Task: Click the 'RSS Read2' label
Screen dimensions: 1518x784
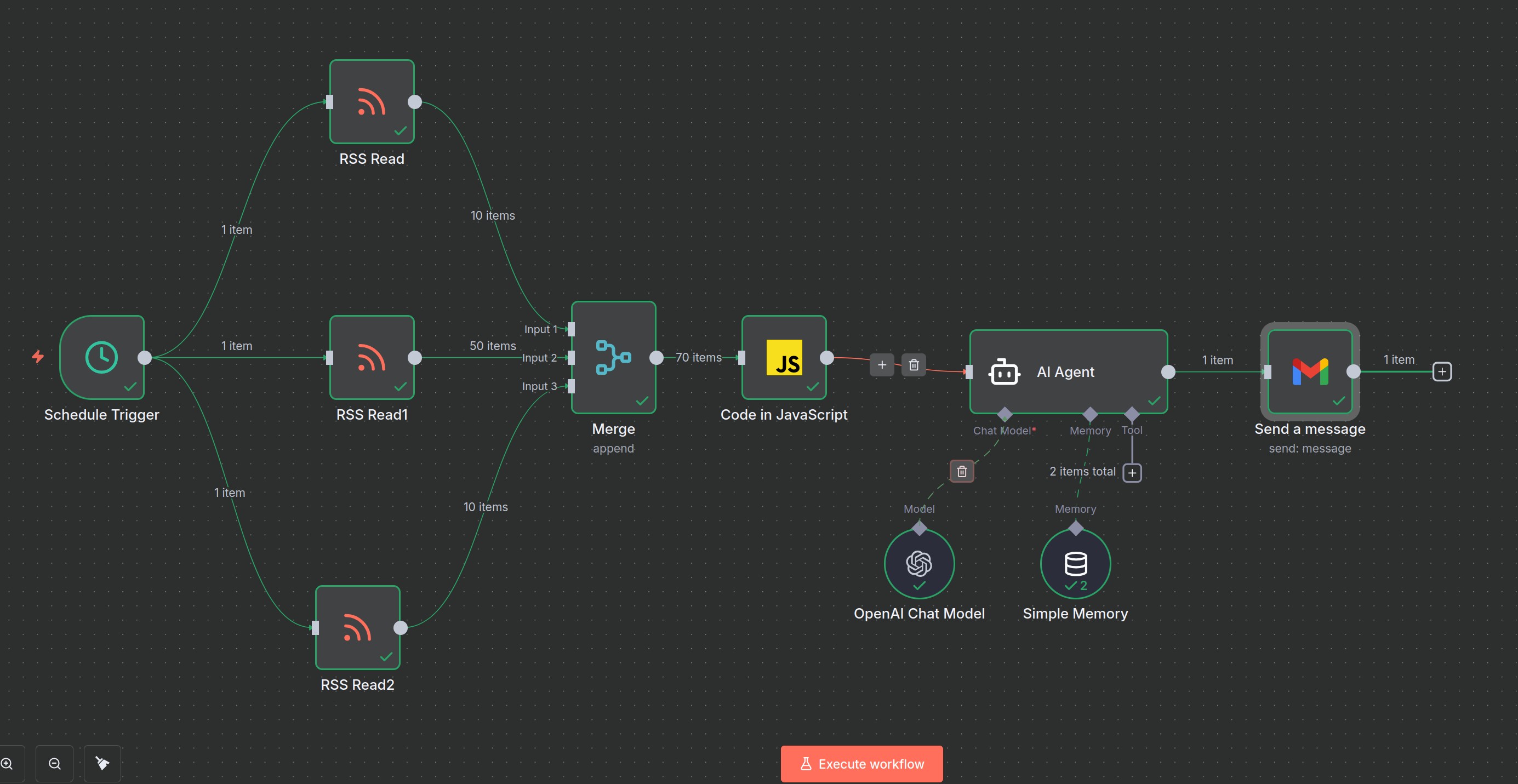Action: [358, 684]
